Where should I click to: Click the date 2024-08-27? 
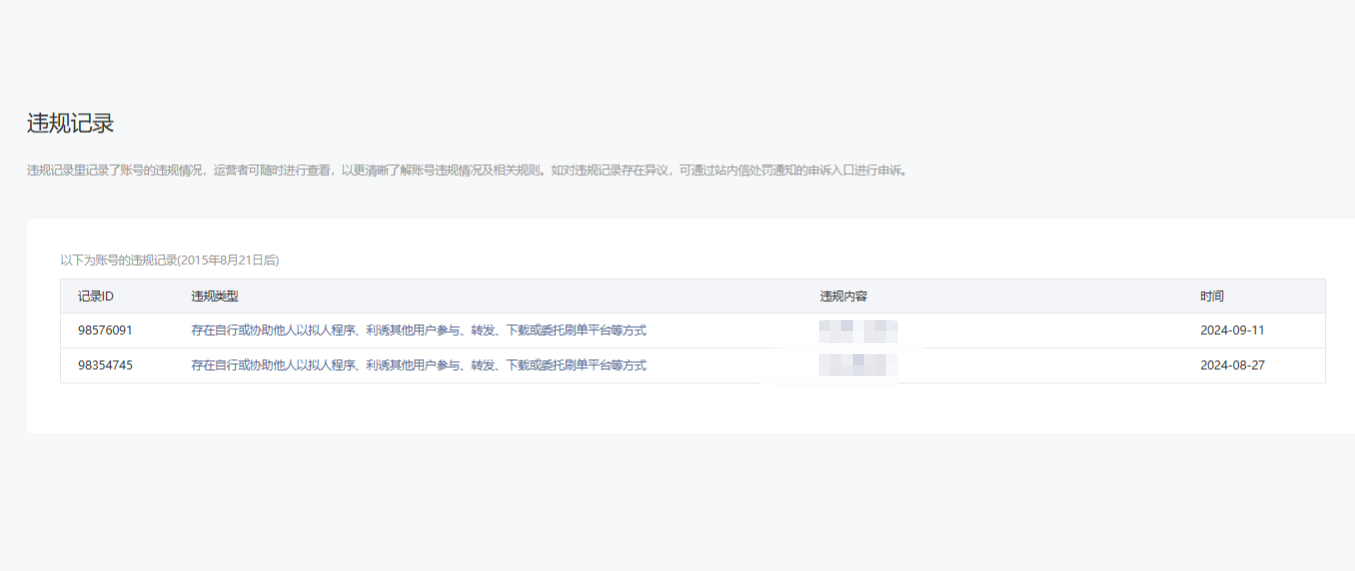[x=1232, y=365]
